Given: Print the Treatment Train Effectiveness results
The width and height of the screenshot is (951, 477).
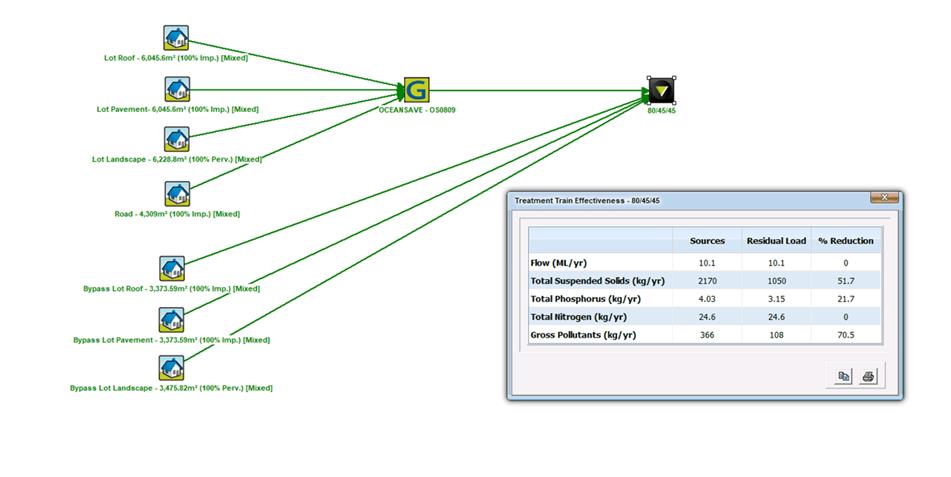Looking at the screenshot, I should coord(869,376).
